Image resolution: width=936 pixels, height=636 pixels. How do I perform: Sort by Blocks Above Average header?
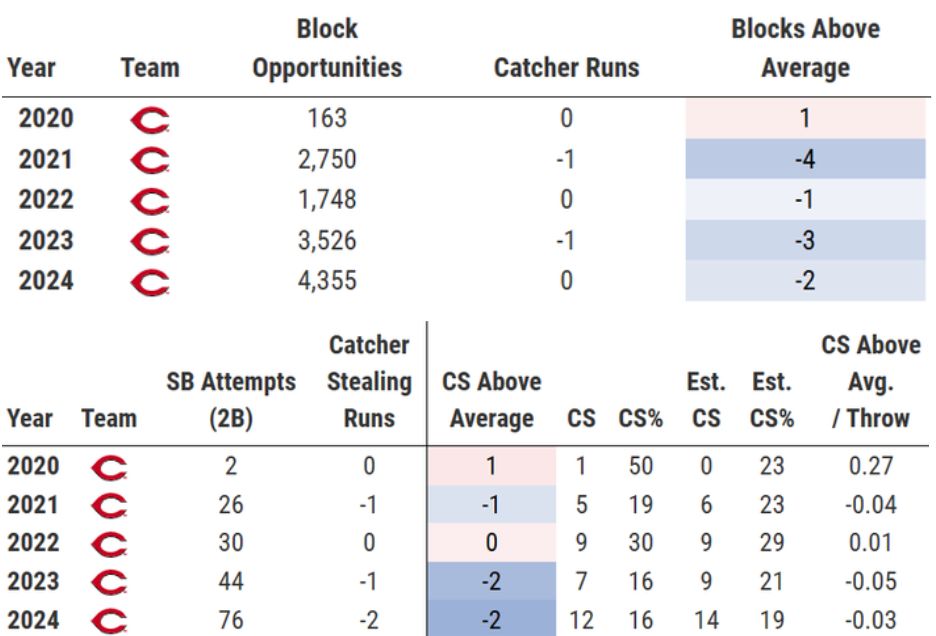tap(804, 49)
